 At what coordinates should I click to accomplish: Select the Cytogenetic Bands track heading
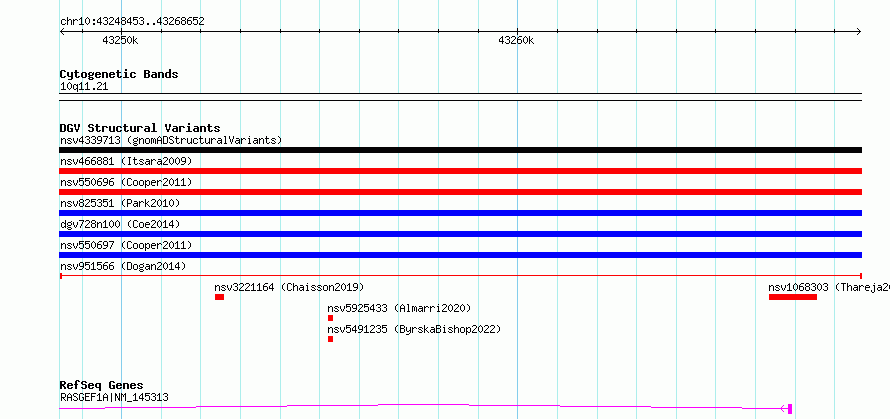tap(119, 74)
